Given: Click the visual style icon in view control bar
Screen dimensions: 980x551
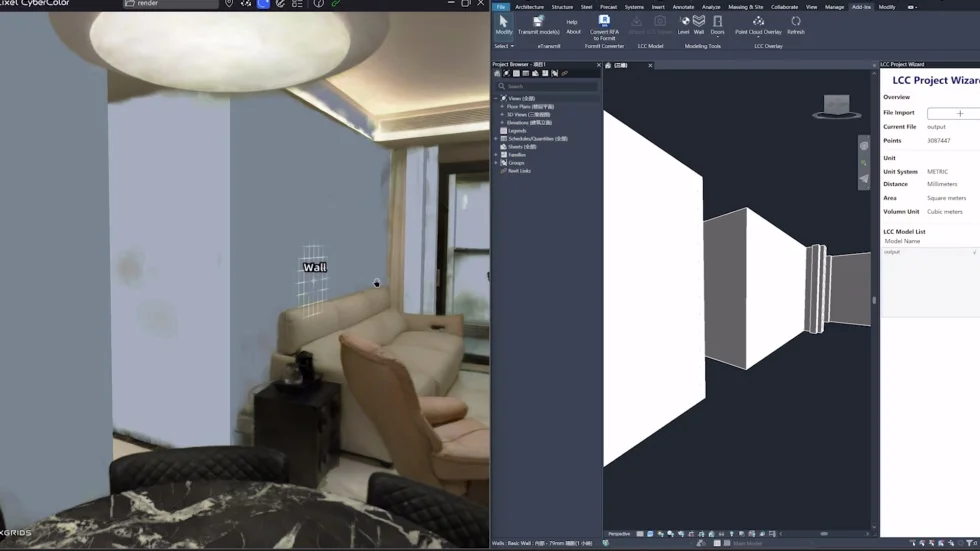Looking at the screenshot, I should [x=650, y=534].
